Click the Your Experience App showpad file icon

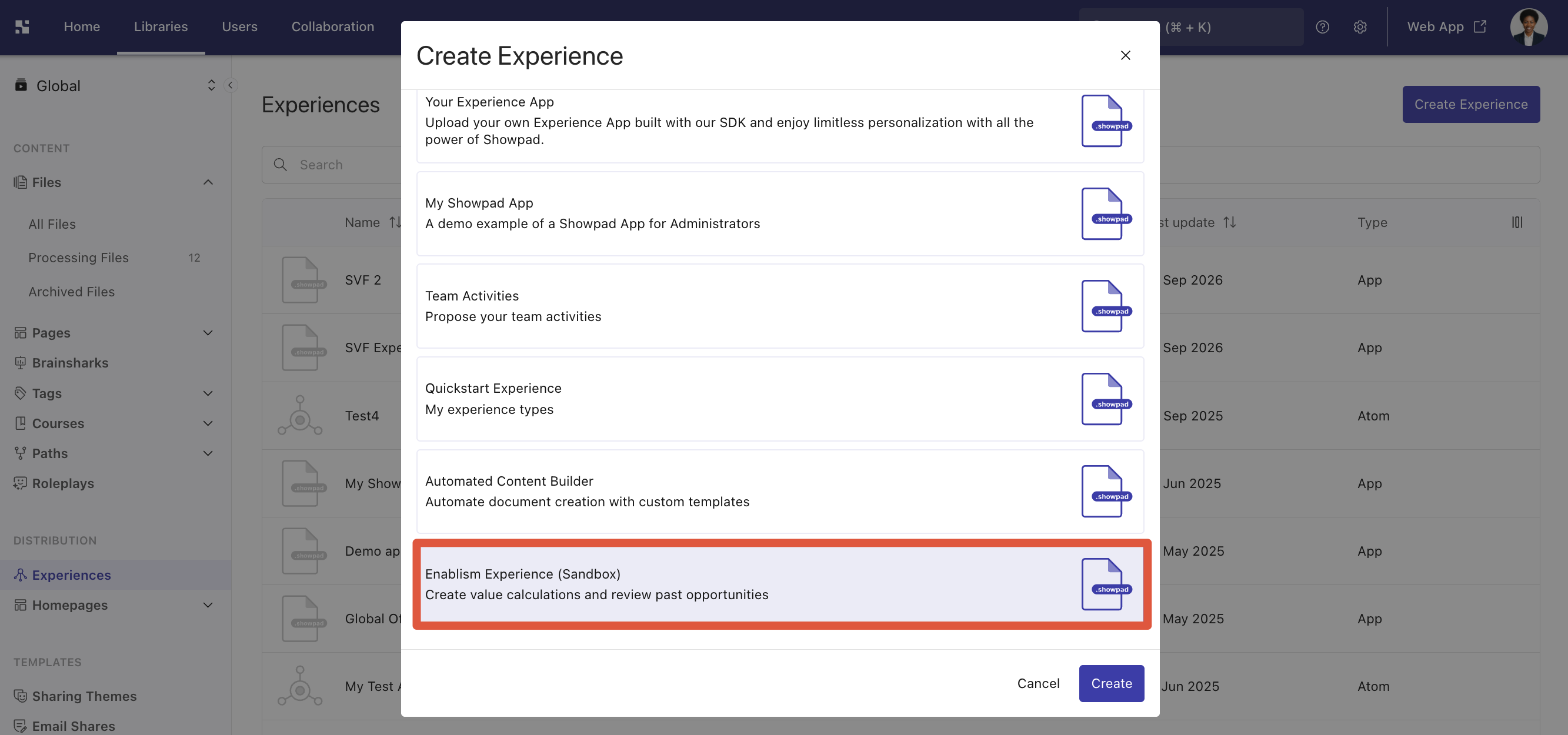[1106, 121]
